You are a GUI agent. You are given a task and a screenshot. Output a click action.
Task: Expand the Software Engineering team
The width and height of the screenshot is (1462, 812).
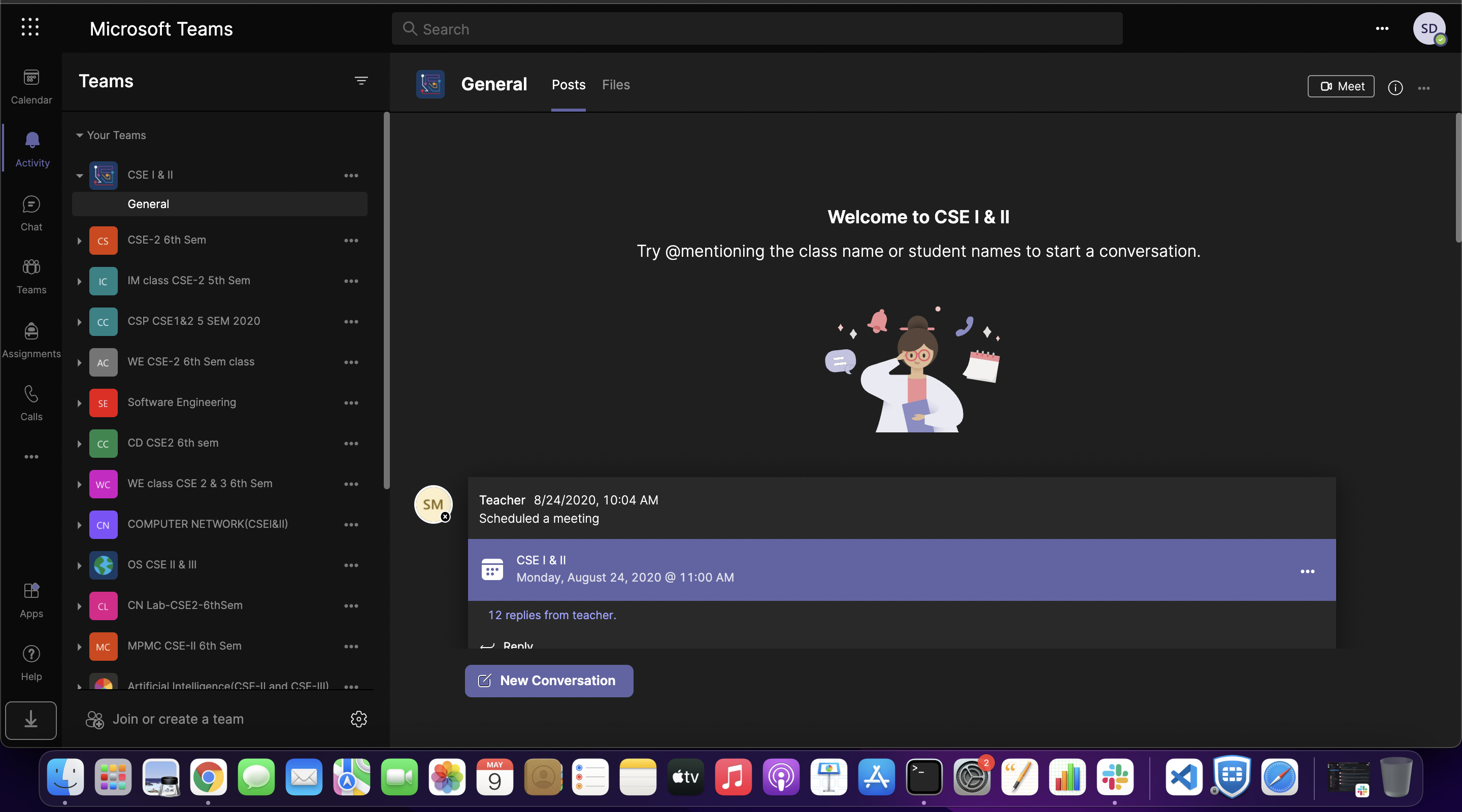point(80,403)
